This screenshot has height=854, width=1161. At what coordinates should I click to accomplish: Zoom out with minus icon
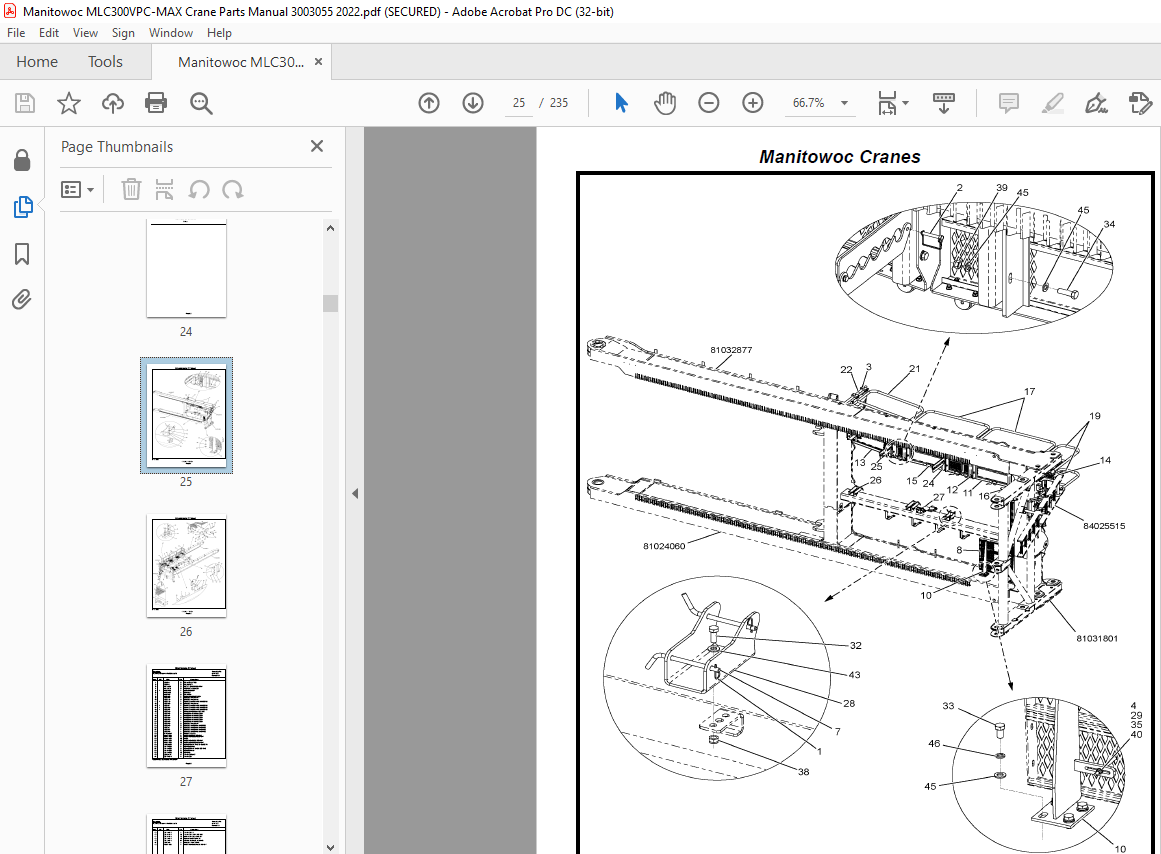click(x=709, y=103)
